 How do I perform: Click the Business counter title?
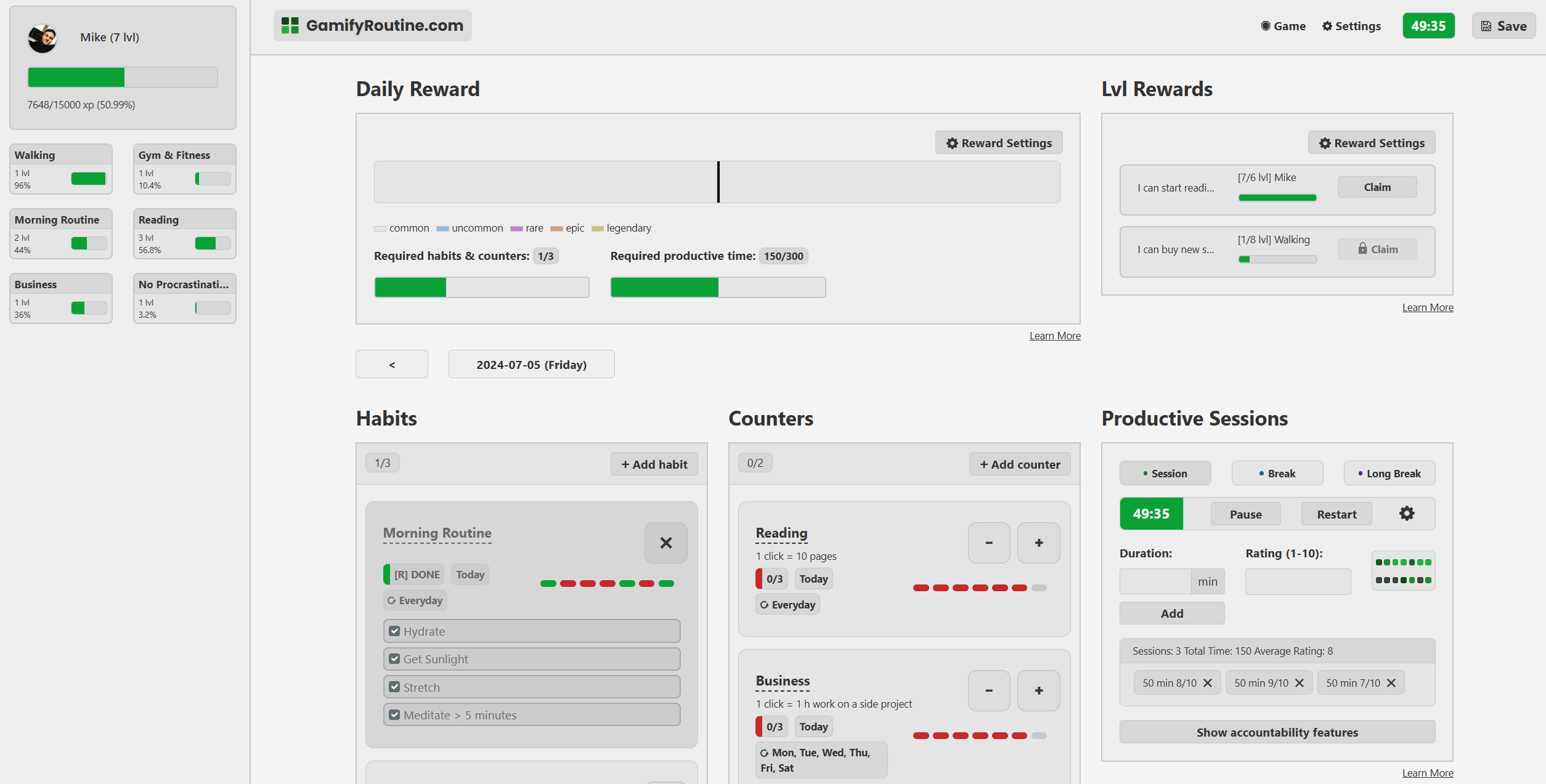click(x=783, y=681)
